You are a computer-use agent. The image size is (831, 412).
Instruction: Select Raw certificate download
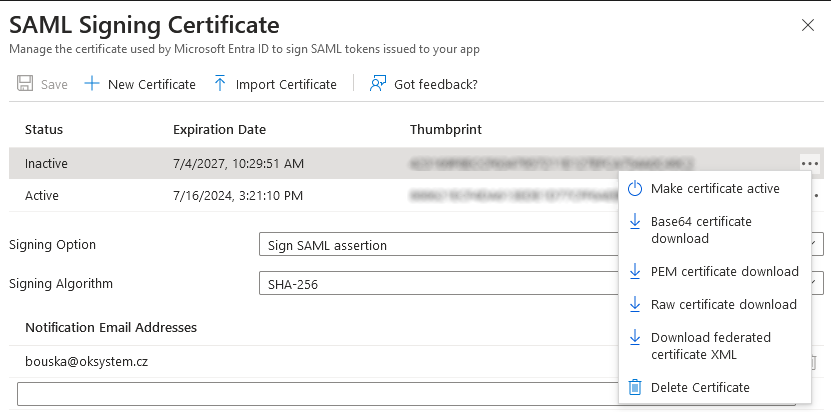[x=714, y=304]
